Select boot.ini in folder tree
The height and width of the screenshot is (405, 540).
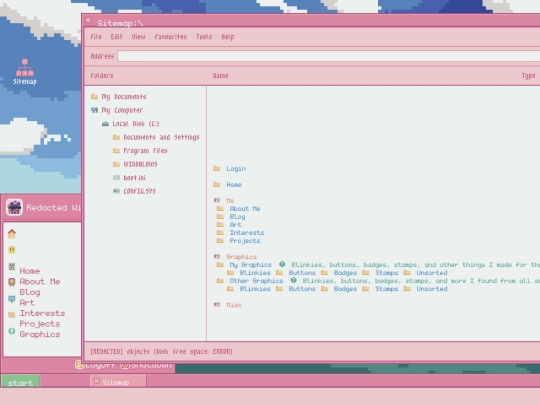[x=135, y=177]
